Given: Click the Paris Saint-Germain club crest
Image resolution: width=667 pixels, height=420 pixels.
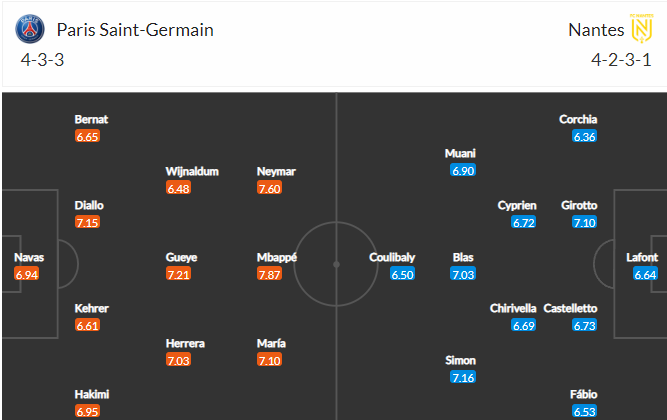Looking at the screenshot, I should (x=30, y=30).
